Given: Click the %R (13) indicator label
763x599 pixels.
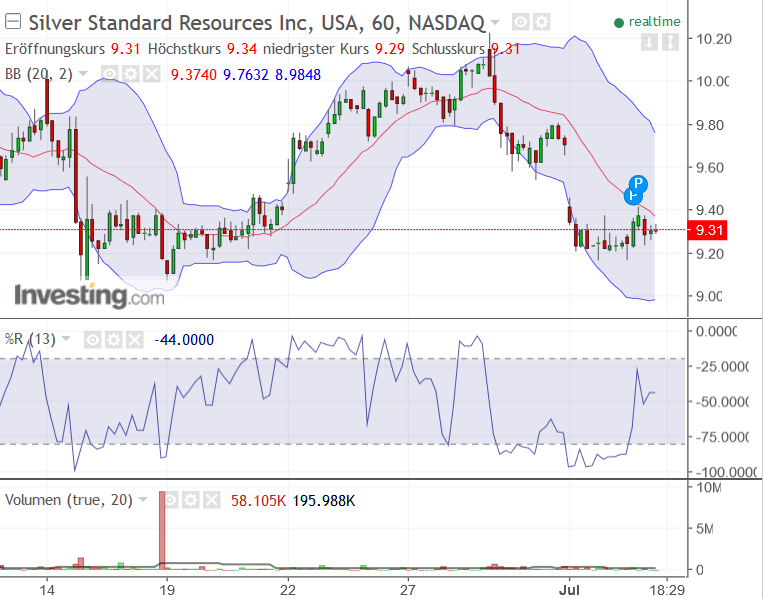Looking at the screenshot, I should [30, 339].
